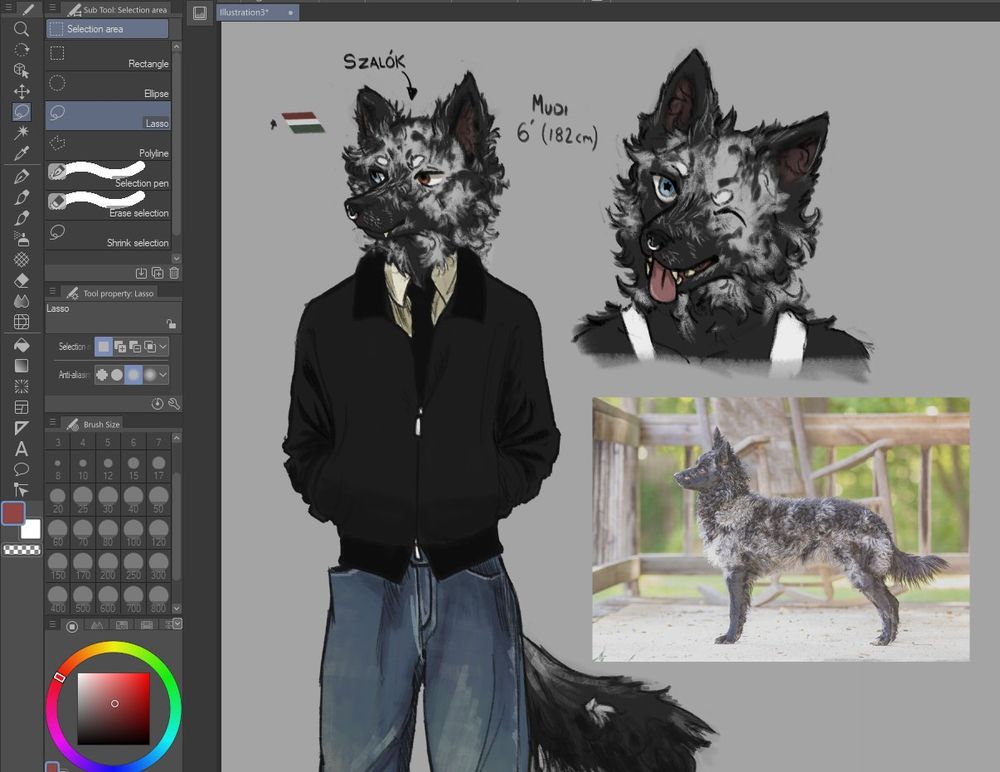The image size is (1000, 772).
Task: Select the Ruler tool
Action: (21, 428)
